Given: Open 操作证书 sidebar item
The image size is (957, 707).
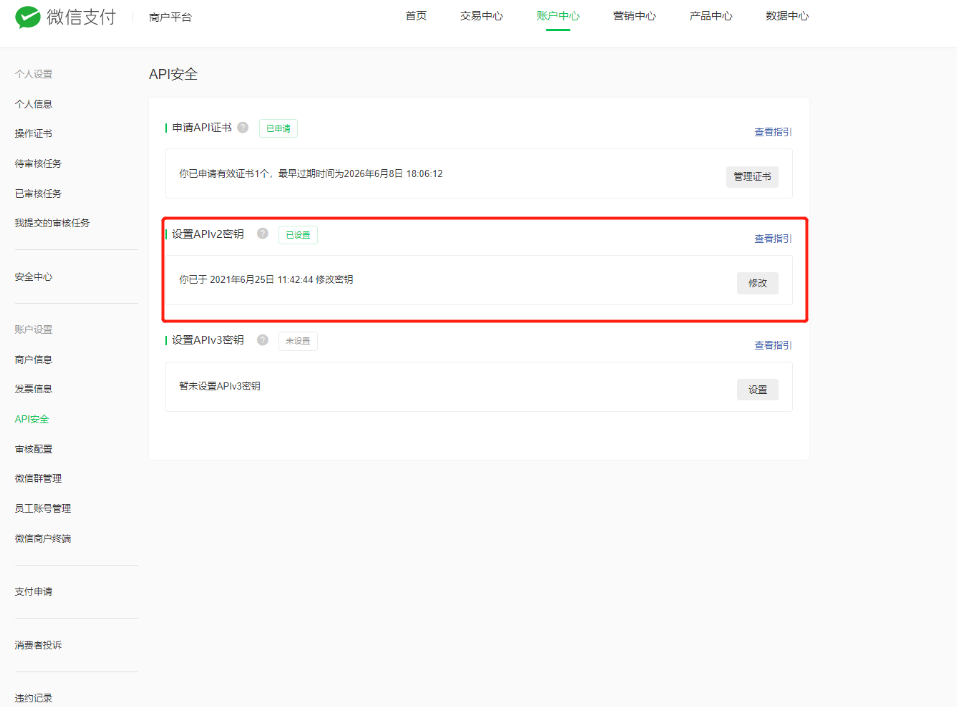Looking at the screenshot, I should click(34, 134).
